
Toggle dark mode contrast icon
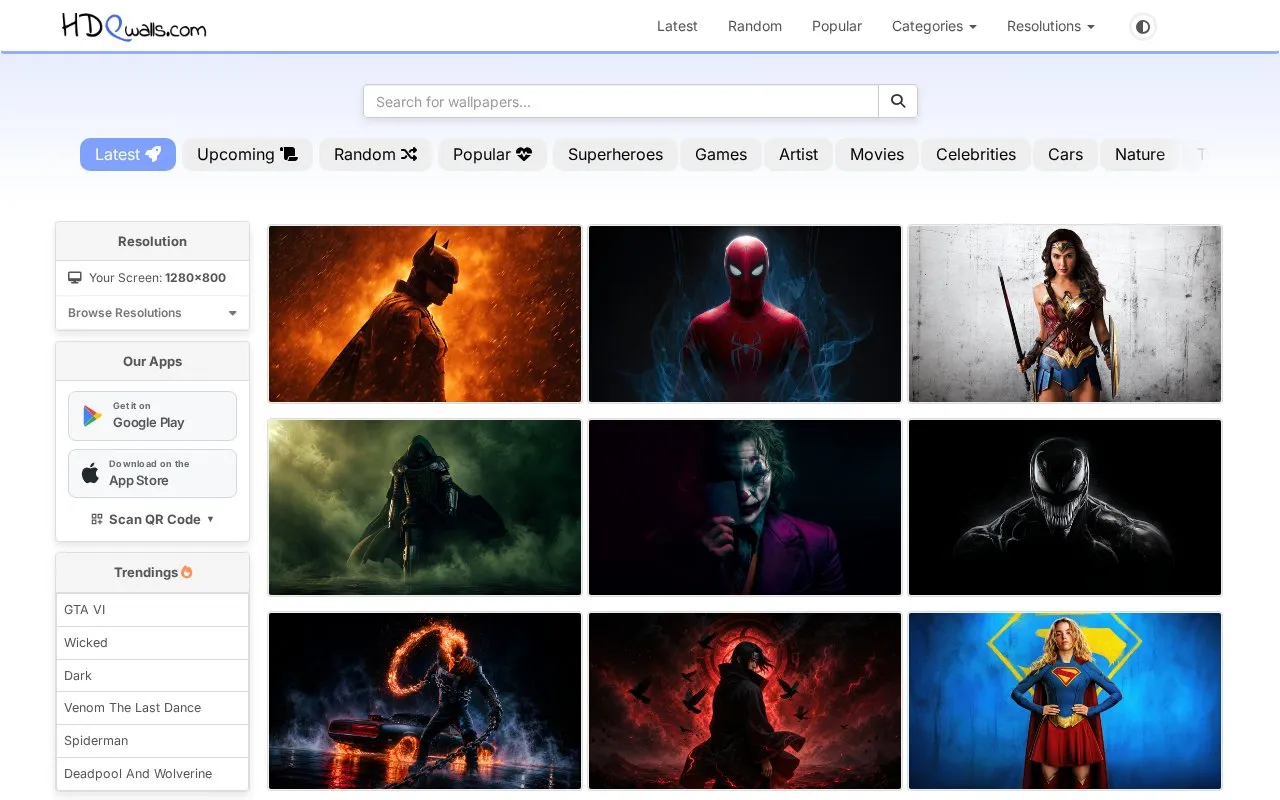coord(1143,26)
